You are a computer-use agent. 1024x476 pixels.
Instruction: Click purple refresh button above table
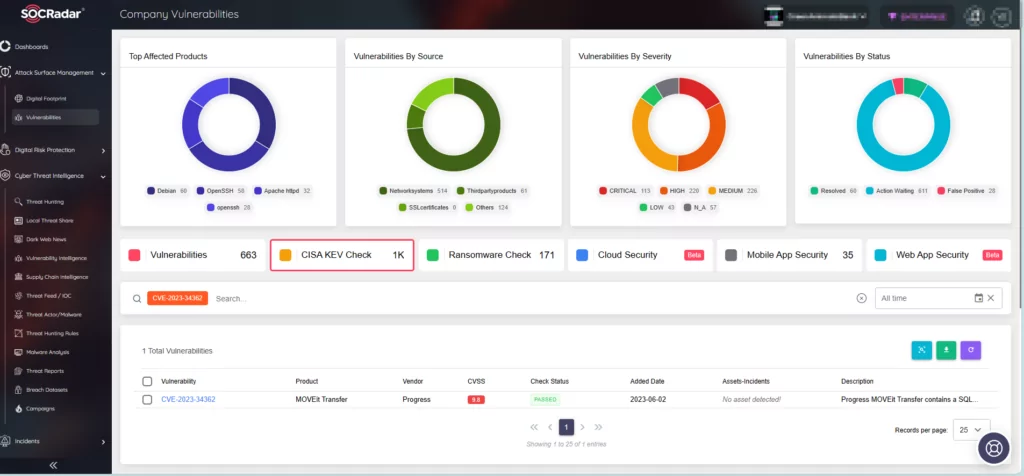tap(970, 350)
